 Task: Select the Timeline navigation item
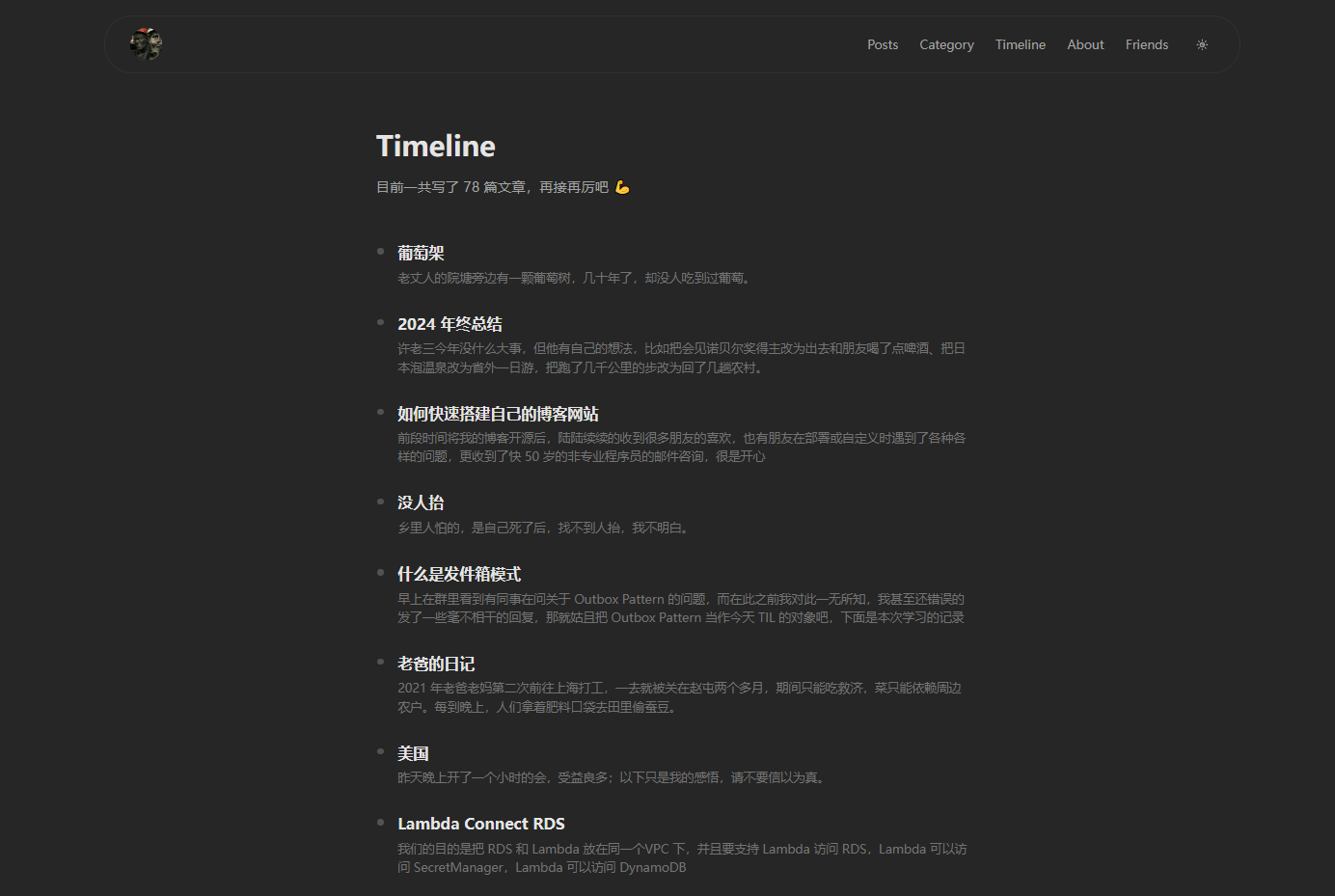pos(1021,44)
